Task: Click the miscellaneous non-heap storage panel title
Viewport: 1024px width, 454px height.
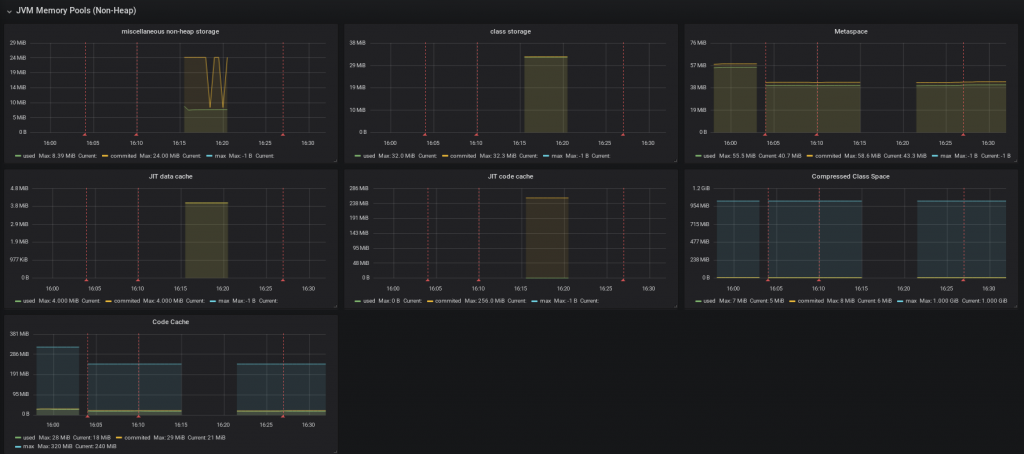Action: point(170,31)
